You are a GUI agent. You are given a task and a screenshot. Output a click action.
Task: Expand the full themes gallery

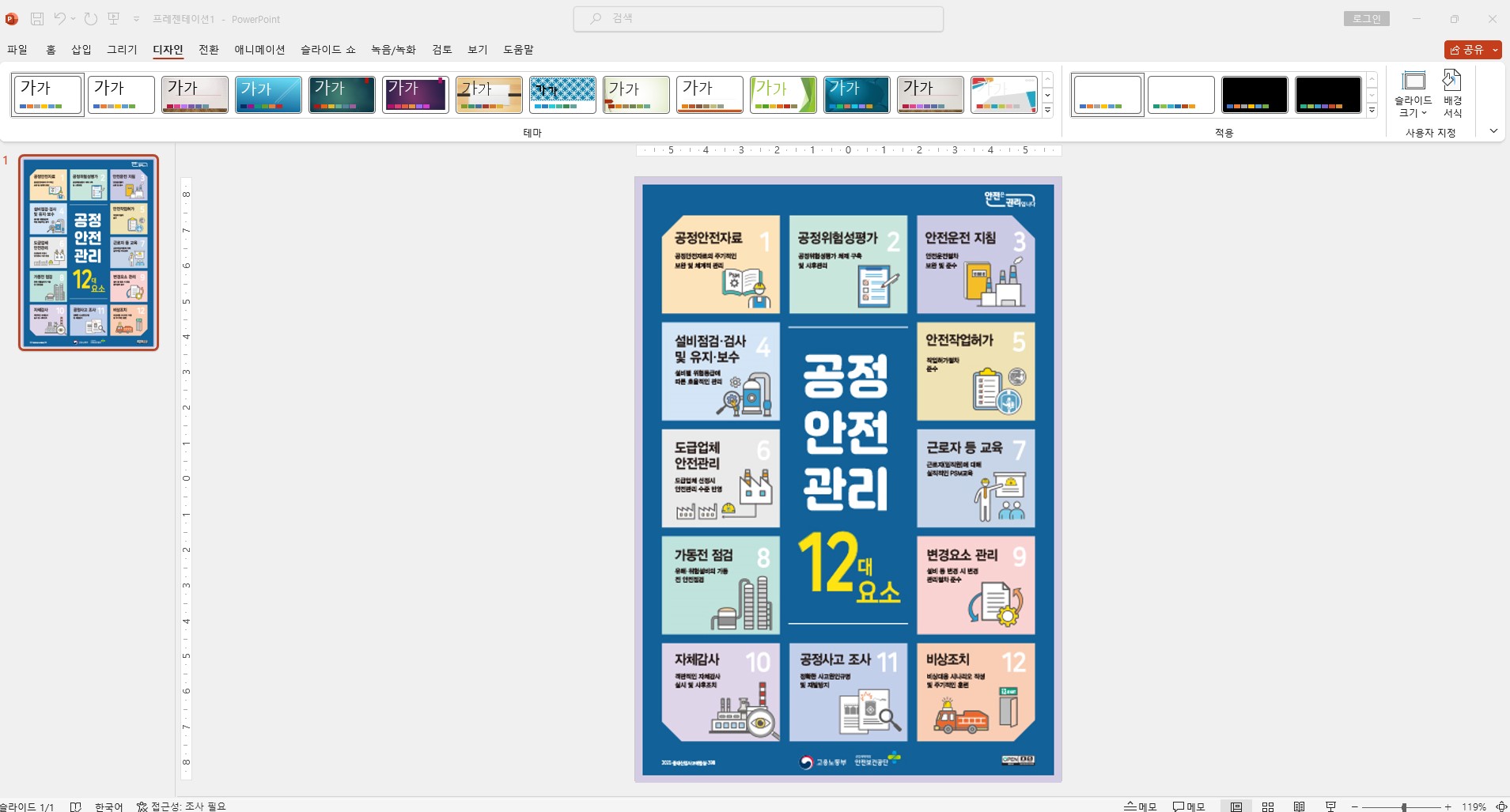pos(1047,110)
